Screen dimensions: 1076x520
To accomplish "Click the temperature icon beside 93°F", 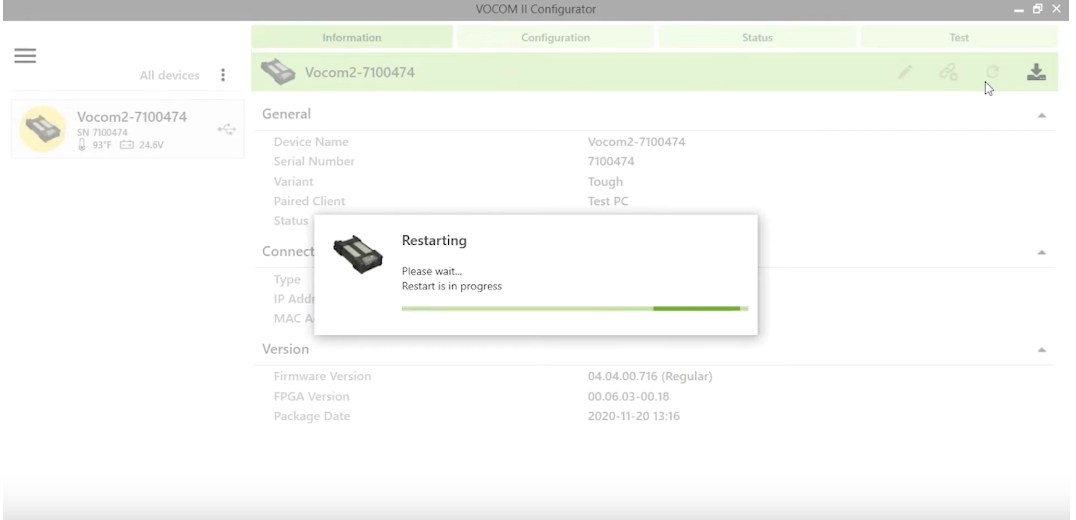I will point(82,145).
